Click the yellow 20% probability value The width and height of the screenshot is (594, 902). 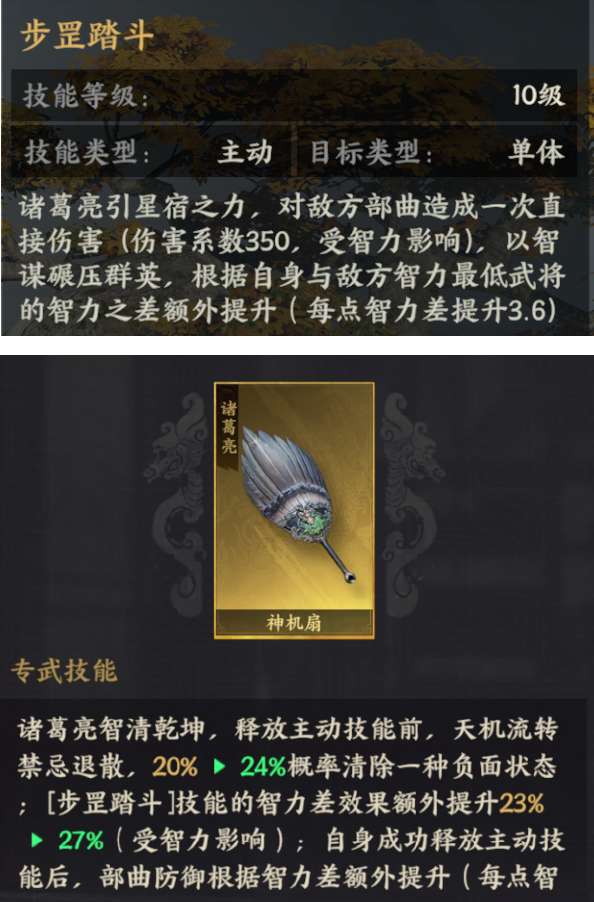(x=175, y=766)
